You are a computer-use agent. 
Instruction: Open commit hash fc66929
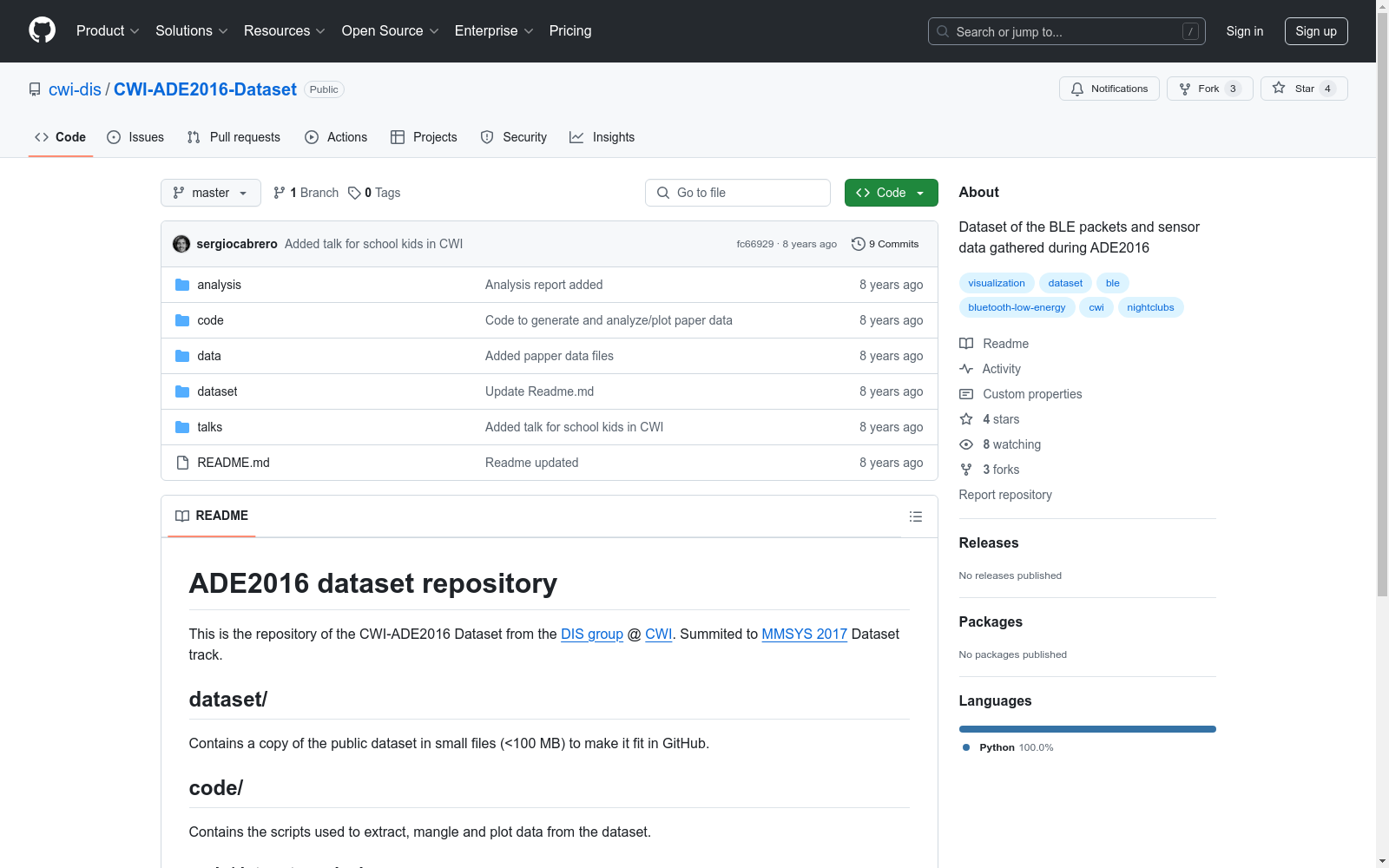[x=755, y=244]
